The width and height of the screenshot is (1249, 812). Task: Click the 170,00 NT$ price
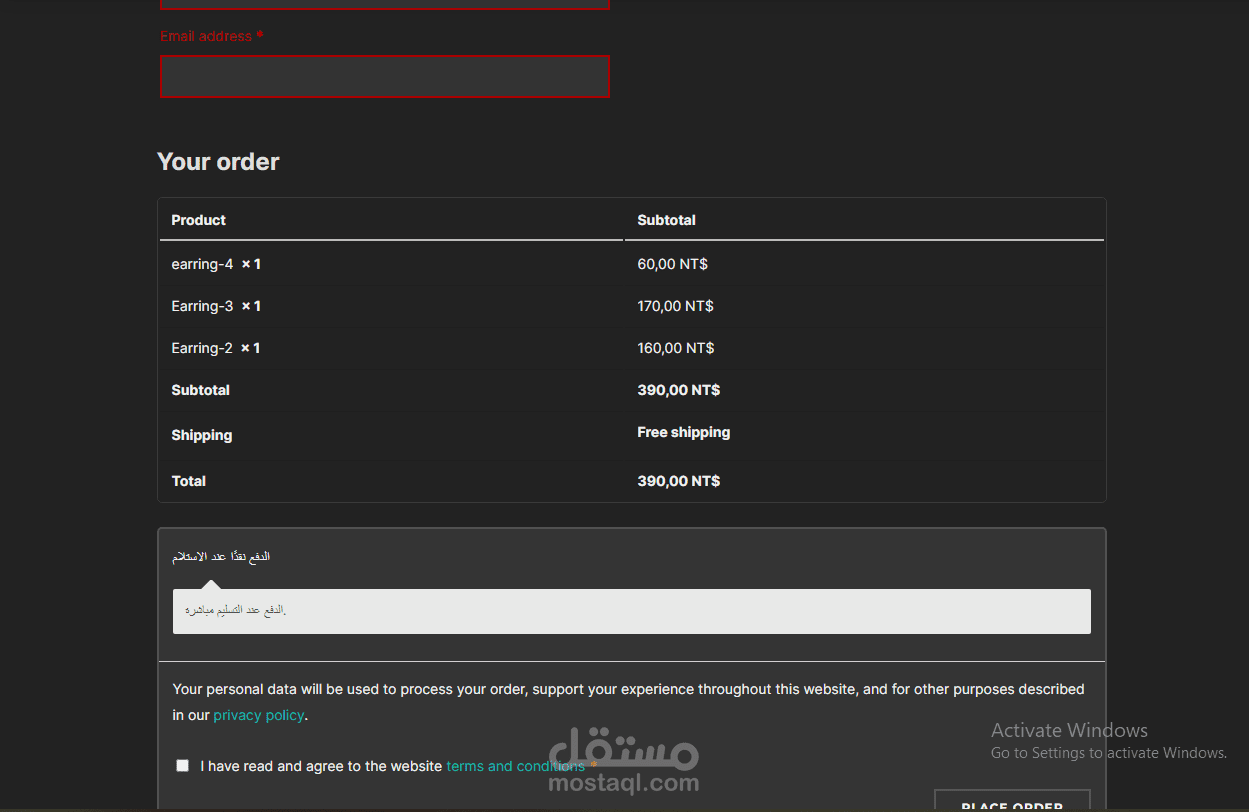tap(675, 306)
